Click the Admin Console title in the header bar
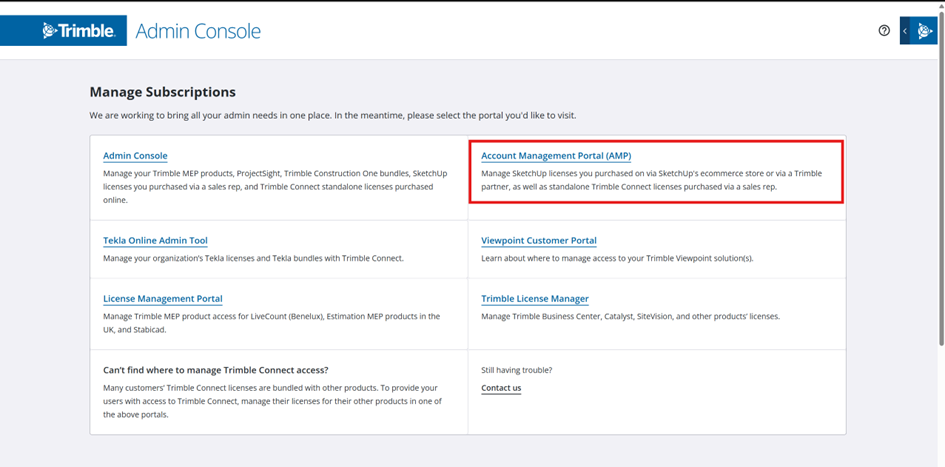Screen dimensions: 945x467 [x=198, y=31]
